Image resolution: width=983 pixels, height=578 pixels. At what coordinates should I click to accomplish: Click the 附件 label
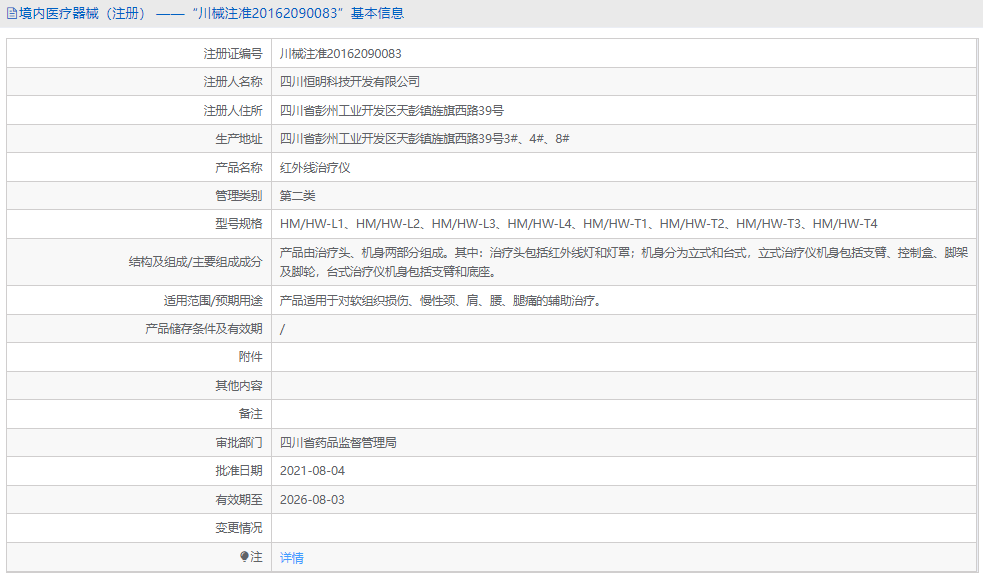(x=251, y=357)
